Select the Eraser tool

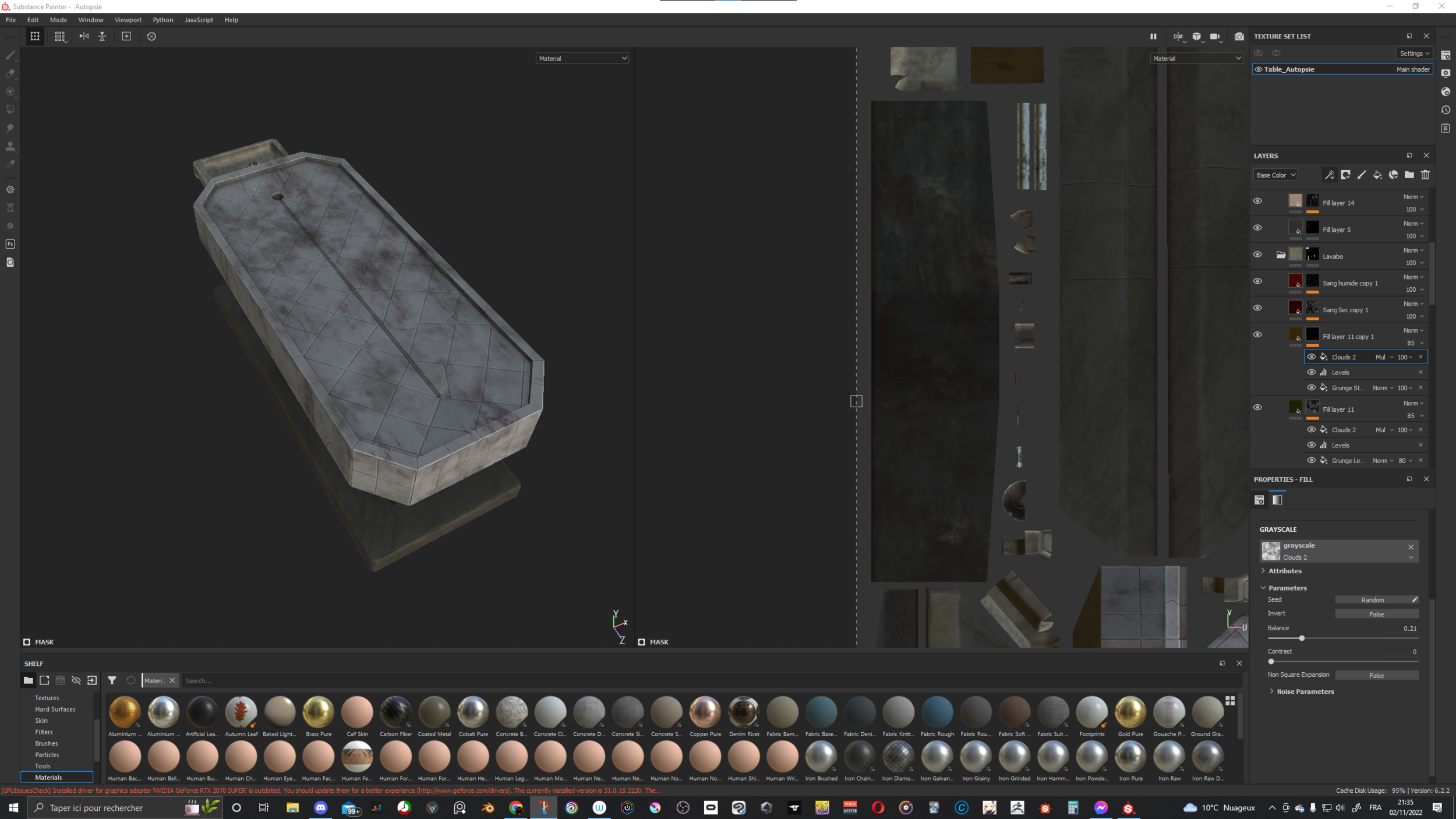[10, 73]
